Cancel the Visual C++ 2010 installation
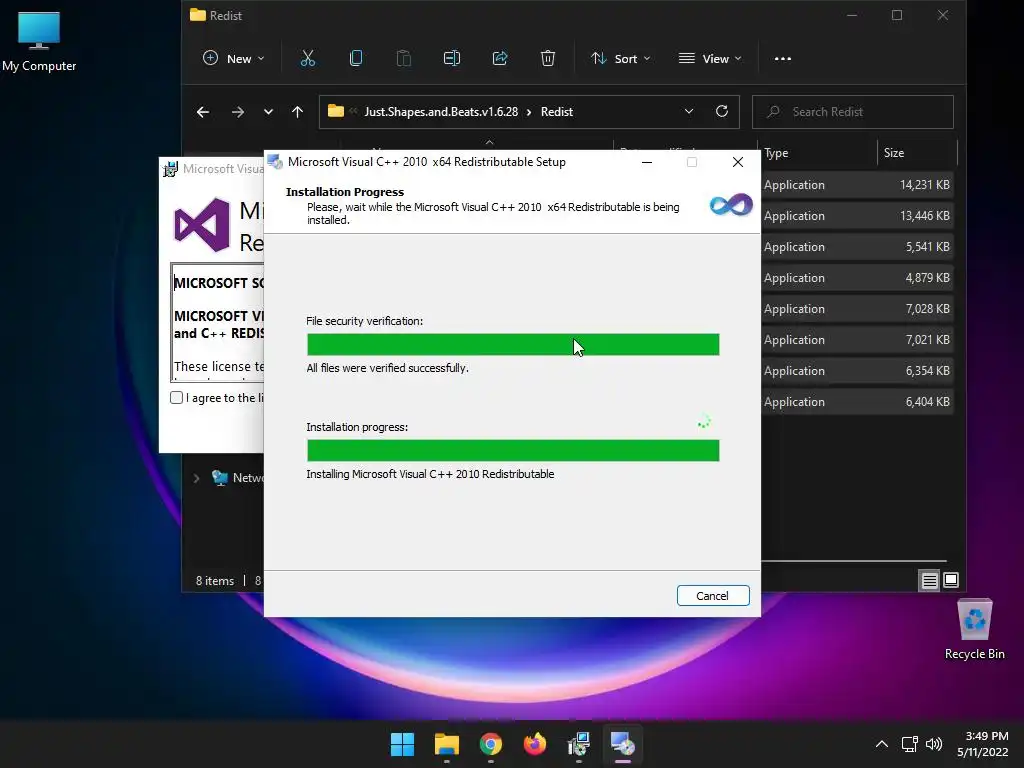 [712, 596]
